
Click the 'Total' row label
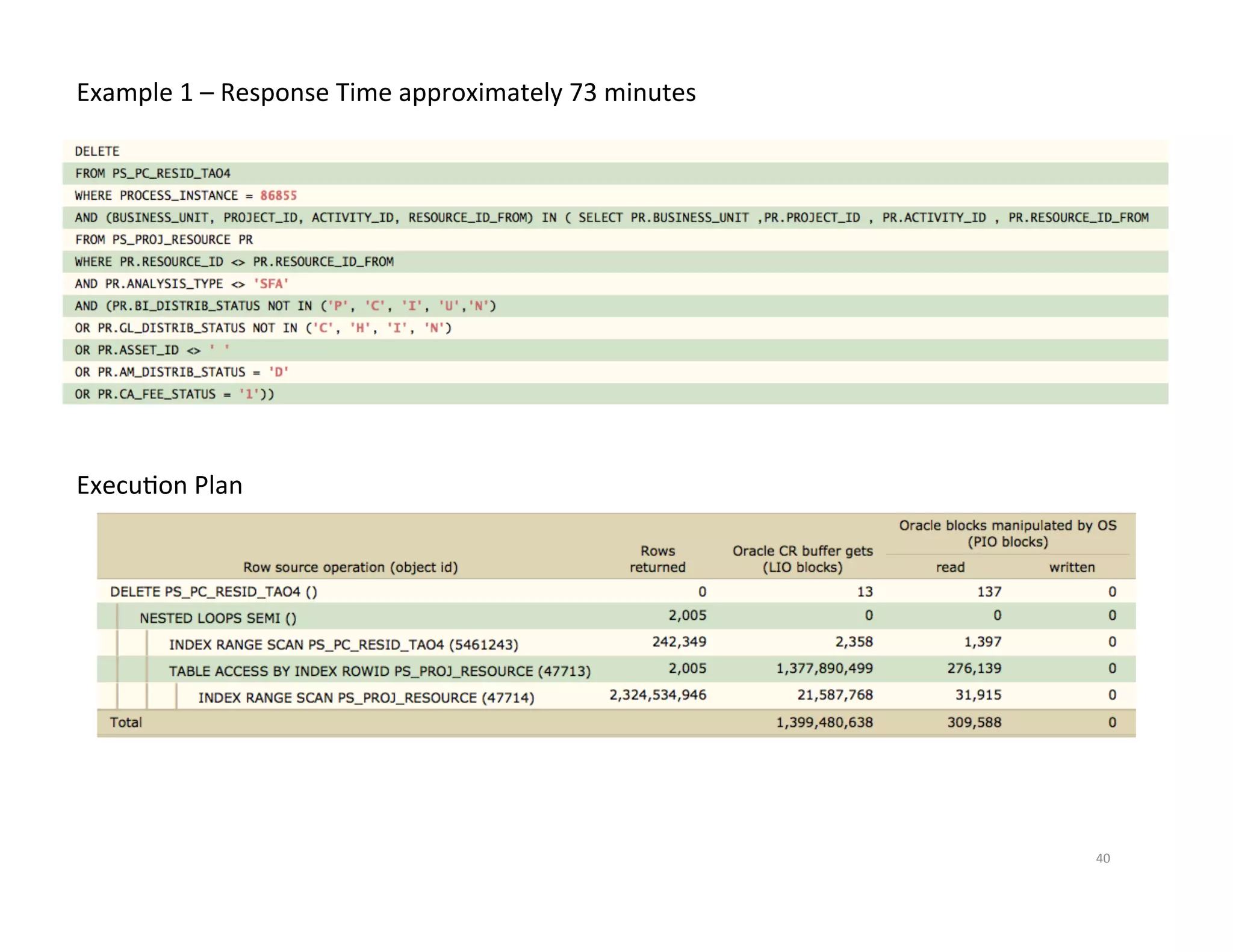tap(126, 722)
